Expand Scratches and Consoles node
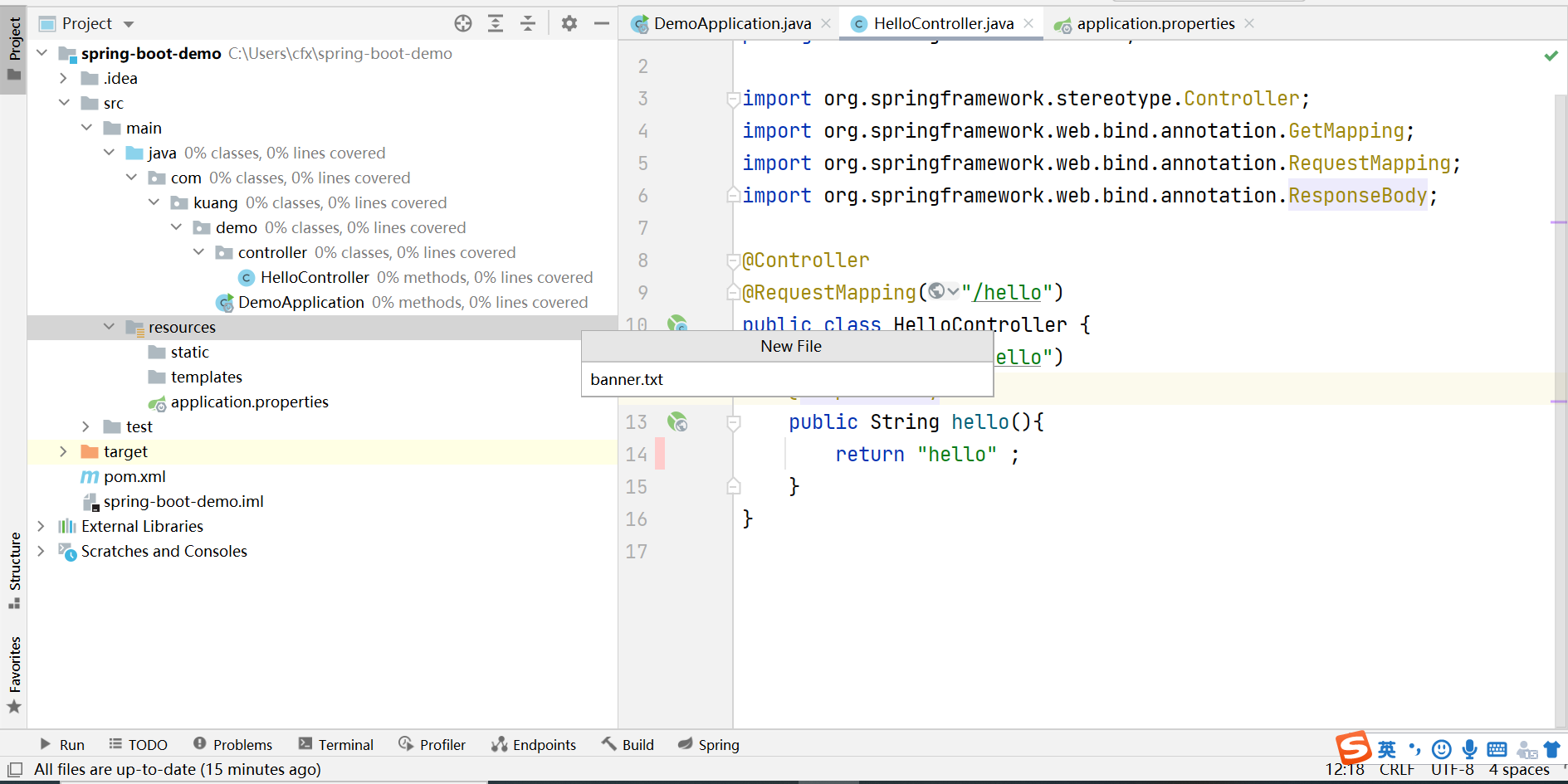This screenshot has width=1568, height=784. 42,551
